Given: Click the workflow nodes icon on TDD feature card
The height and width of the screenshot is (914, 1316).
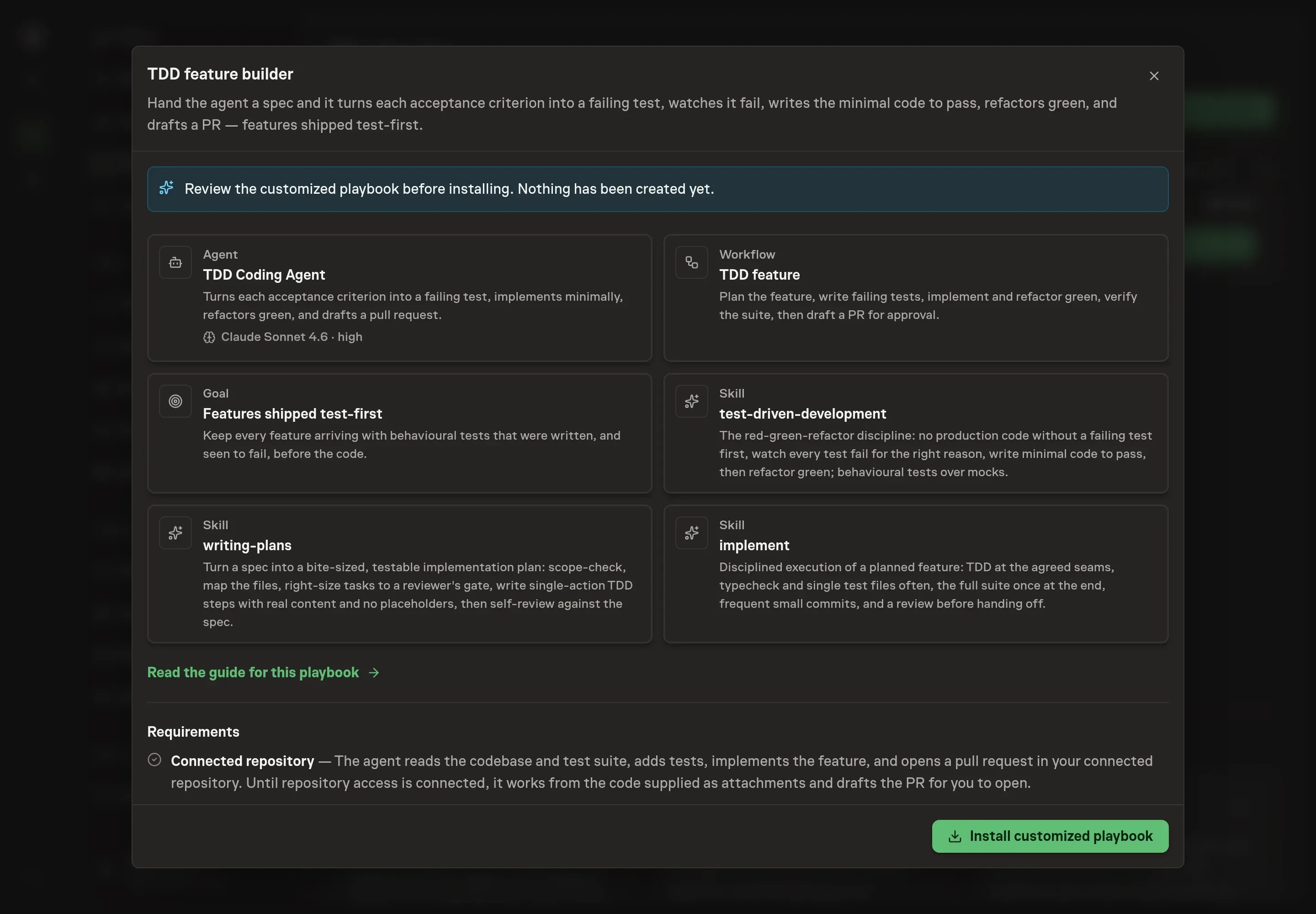Looking at the screenshot, I should [691, 262].
